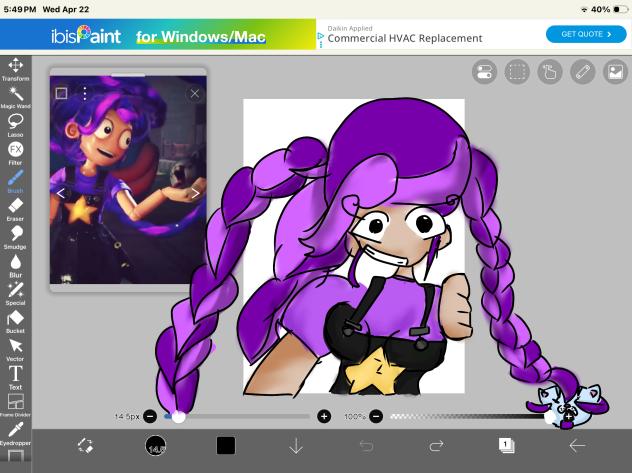Open the layers panel
This screenshot has height=473, width=632.
pos(507,446)
